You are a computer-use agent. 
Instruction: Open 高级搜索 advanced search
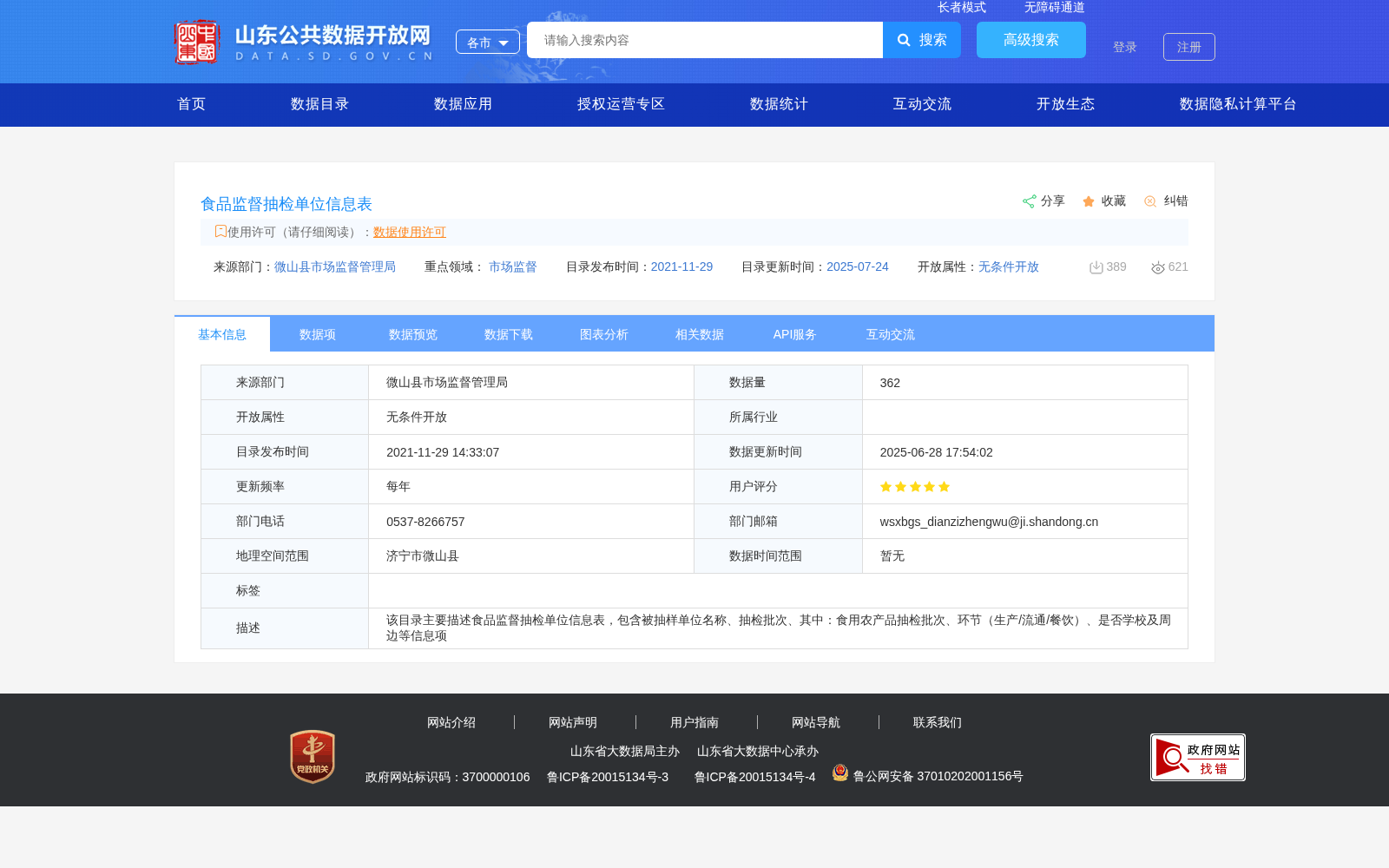click(x=1031, y=40)
